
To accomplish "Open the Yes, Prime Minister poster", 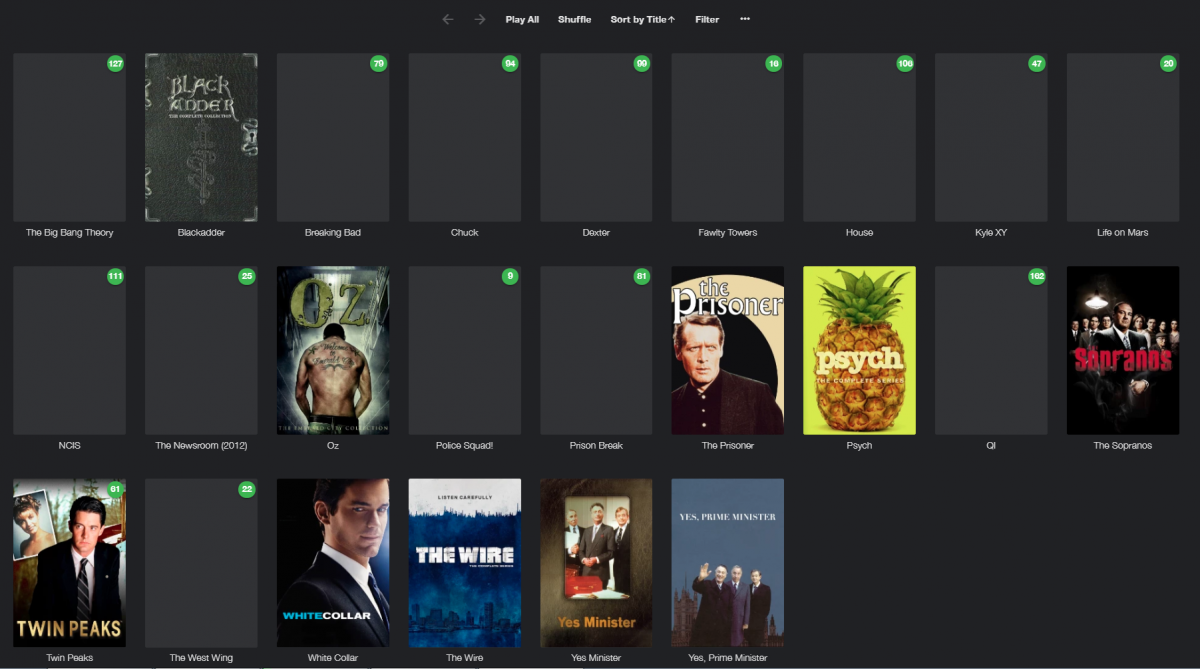I will coord(728,563).
